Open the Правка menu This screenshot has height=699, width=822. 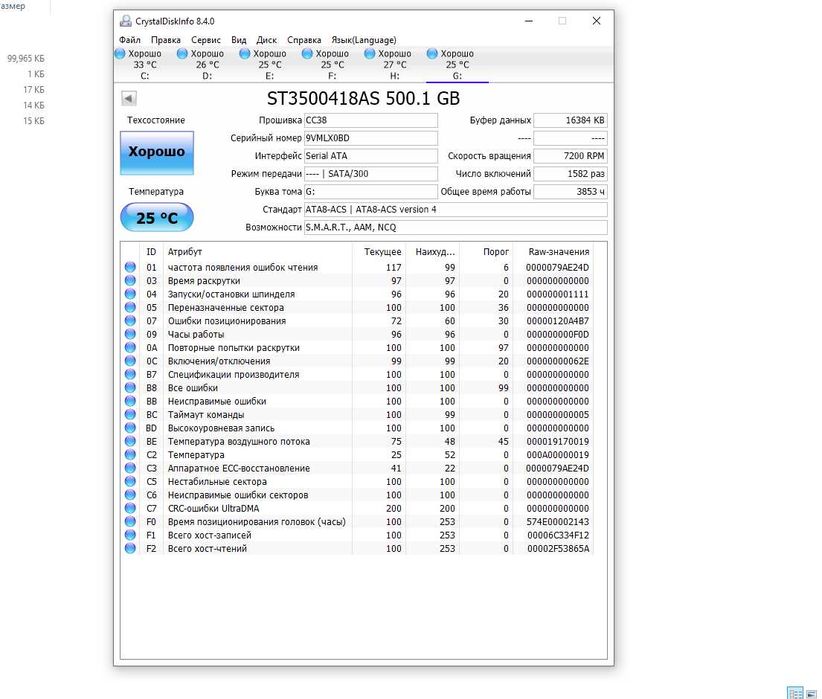(x=166, y=40)
